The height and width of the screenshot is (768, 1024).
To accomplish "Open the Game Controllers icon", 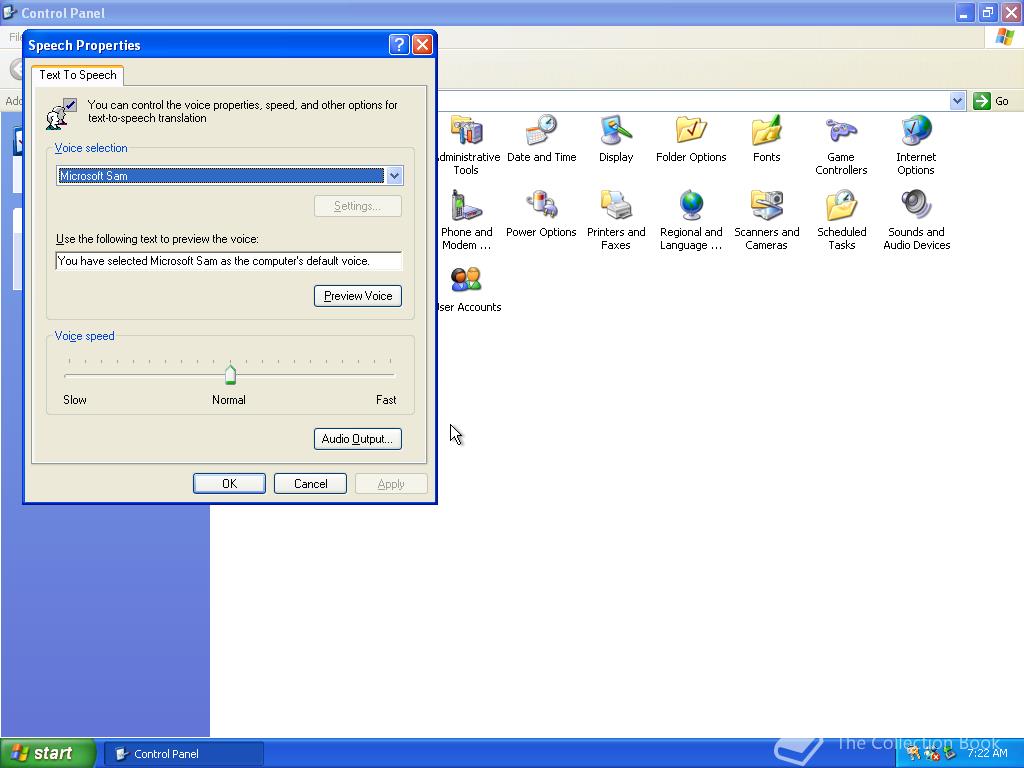I will click(841, 131).
